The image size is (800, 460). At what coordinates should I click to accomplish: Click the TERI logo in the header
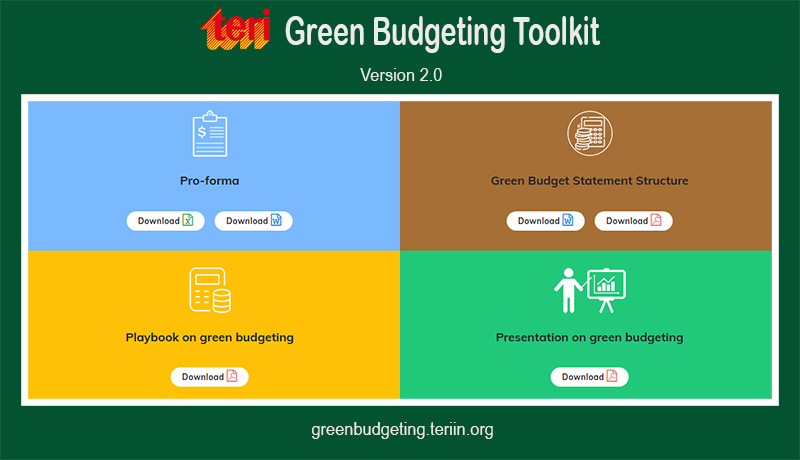236,30
